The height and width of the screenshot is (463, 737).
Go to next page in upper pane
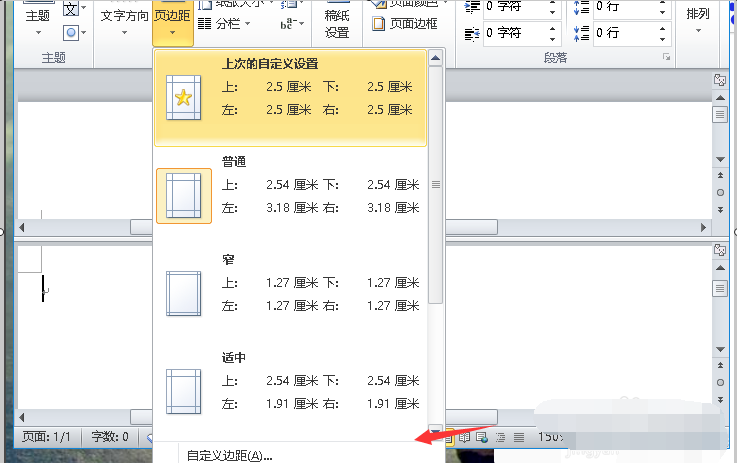(x=720, y=210)
